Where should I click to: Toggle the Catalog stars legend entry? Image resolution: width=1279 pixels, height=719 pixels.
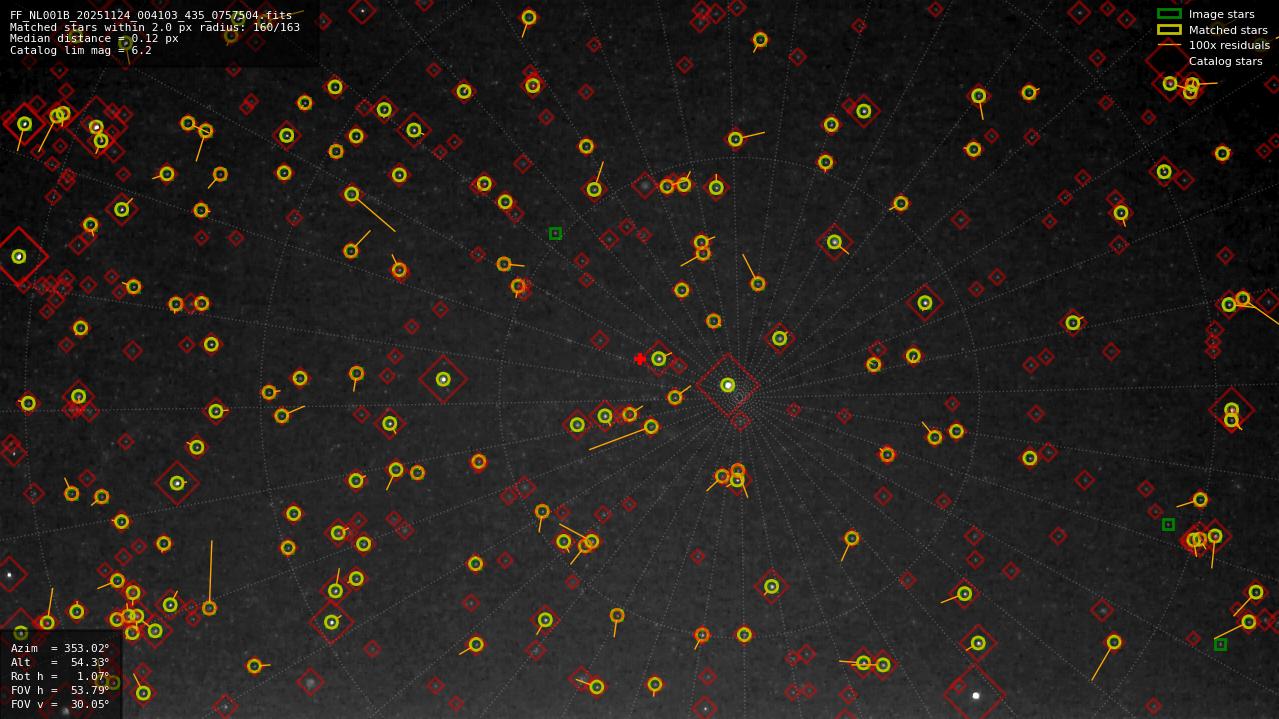click(1224, 61)
